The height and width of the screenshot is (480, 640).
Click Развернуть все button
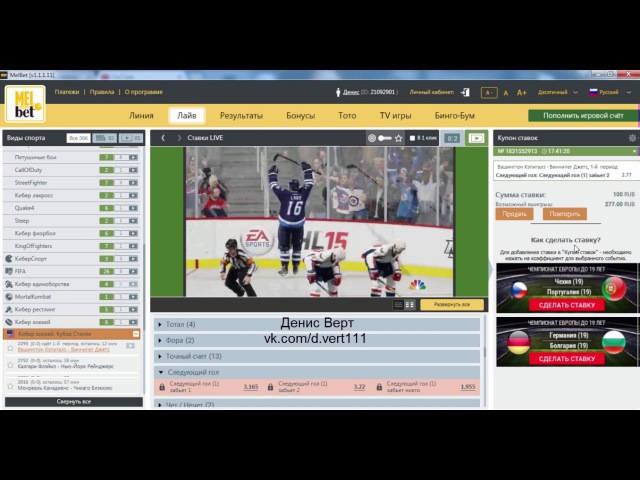click(452, 304)
